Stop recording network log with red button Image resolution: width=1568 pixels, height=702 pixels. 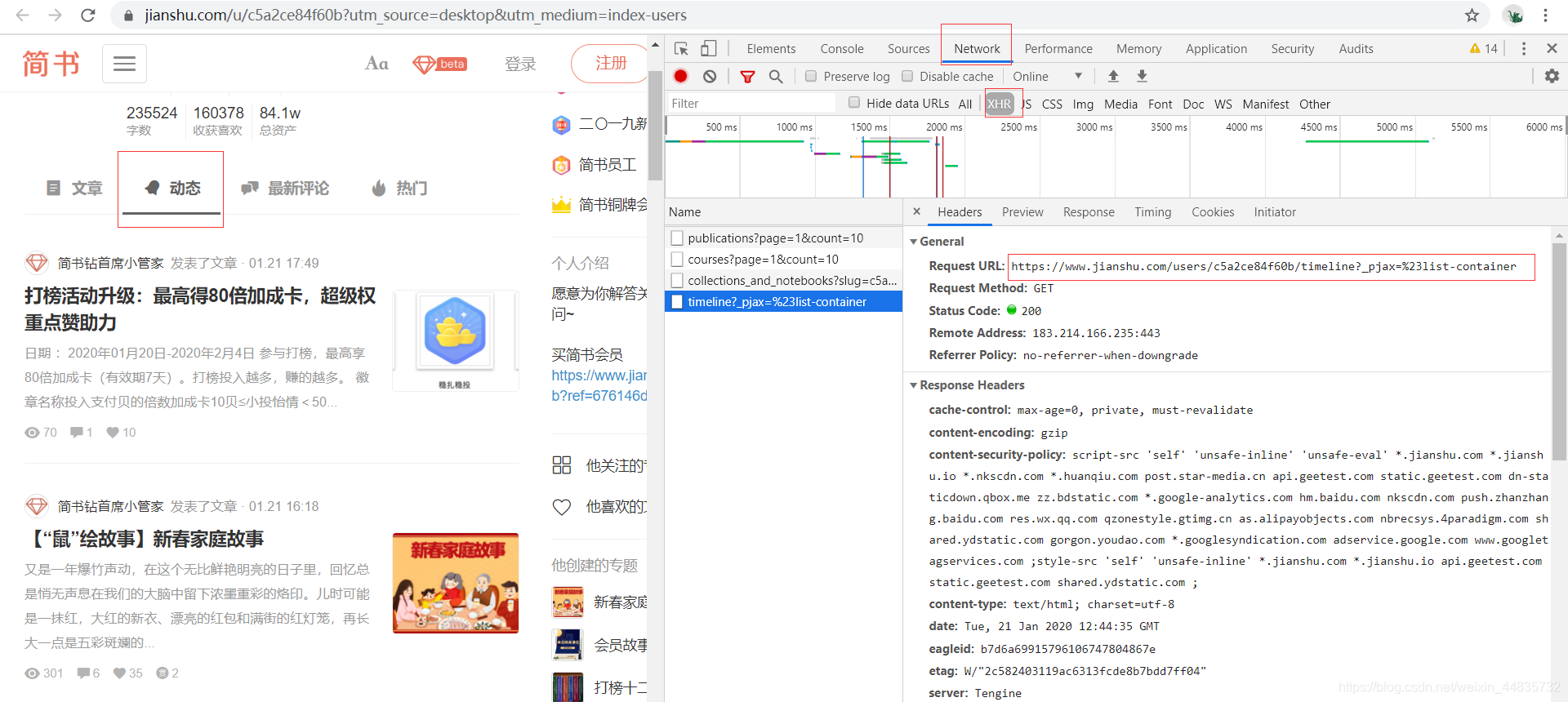[680, 76]
